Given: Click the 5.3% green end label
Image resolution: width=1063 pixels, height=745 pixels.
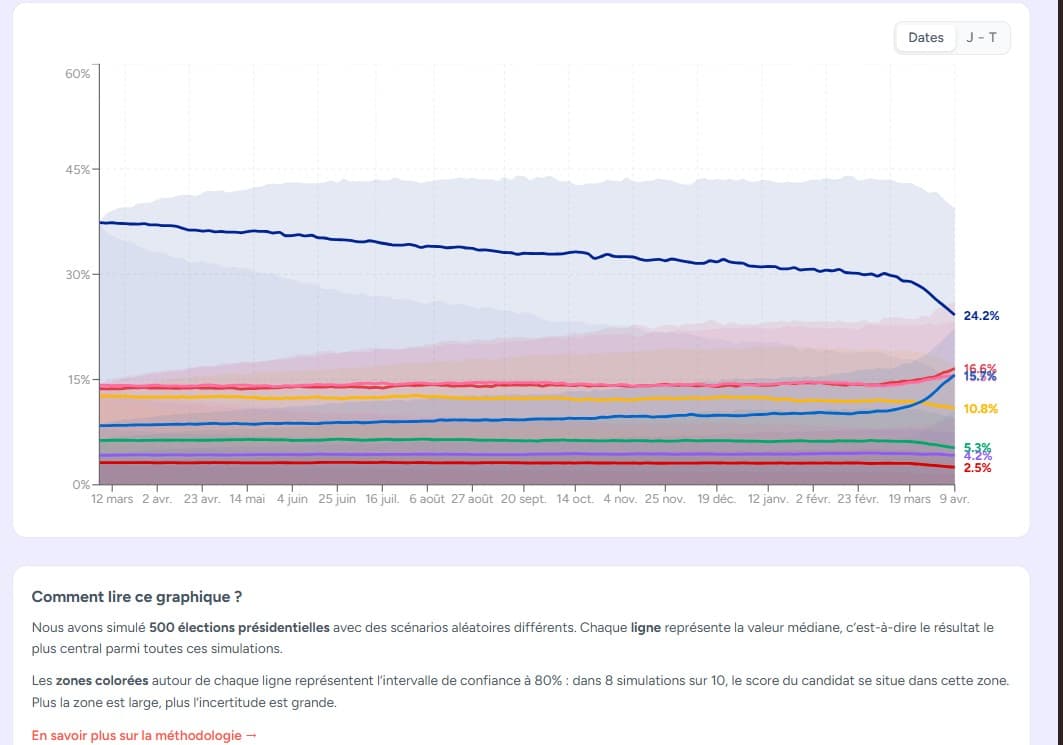Looking at the screenshot, I should pyautogui.click(x=977, y=447).
